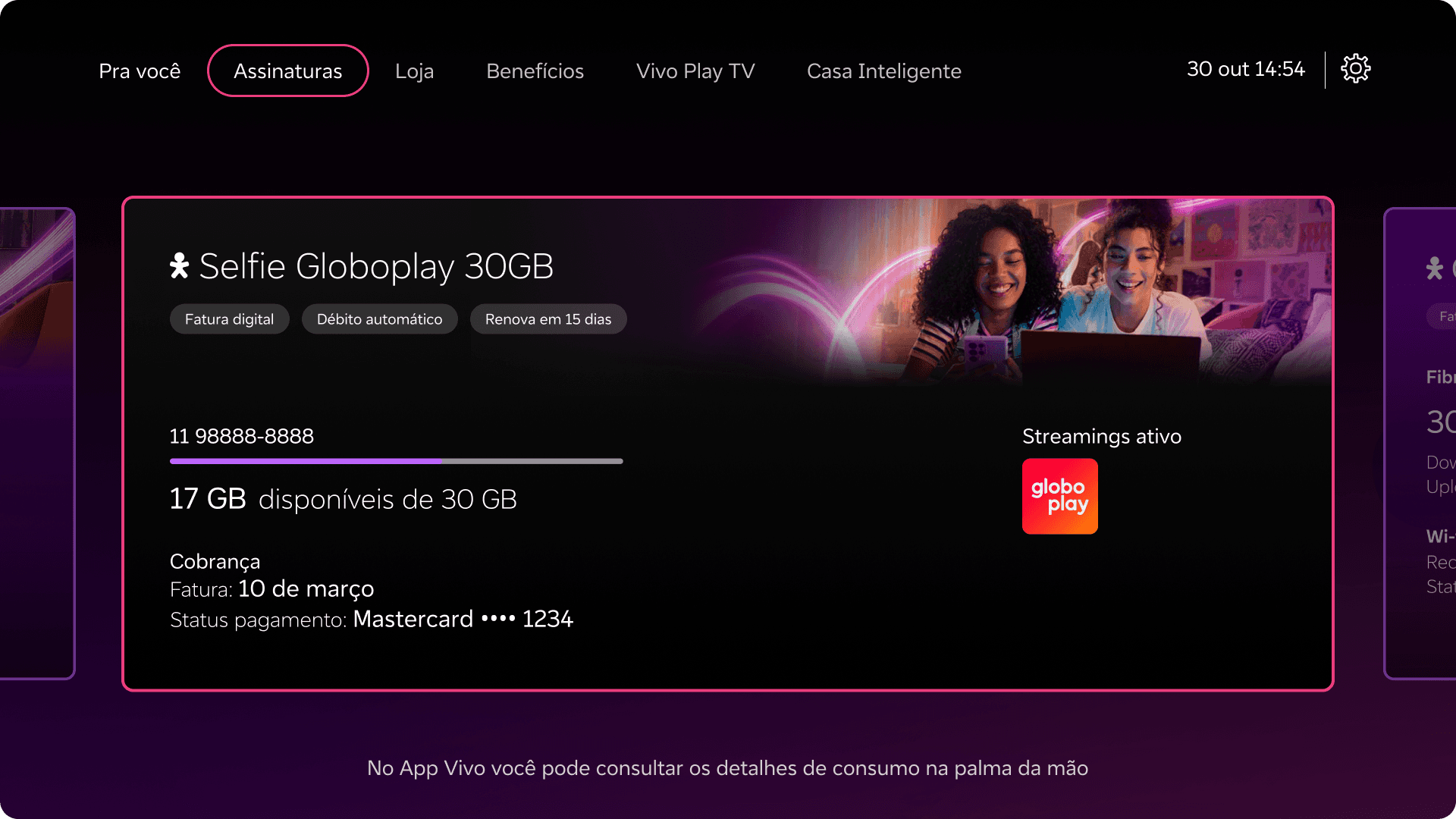The width and height of the screenshot is (1456, 819).
Task: Click the Vivo logo beside Selfie Globoplay
Action: pos(179,266)
